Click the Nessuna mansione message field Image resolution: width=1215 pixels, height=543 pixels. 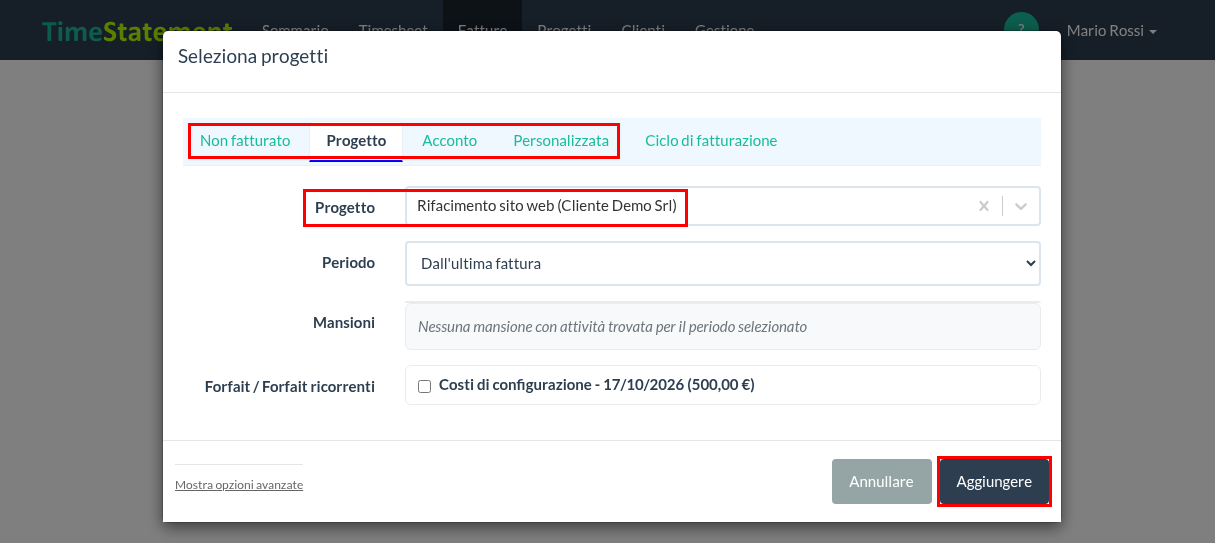(723, 327)
